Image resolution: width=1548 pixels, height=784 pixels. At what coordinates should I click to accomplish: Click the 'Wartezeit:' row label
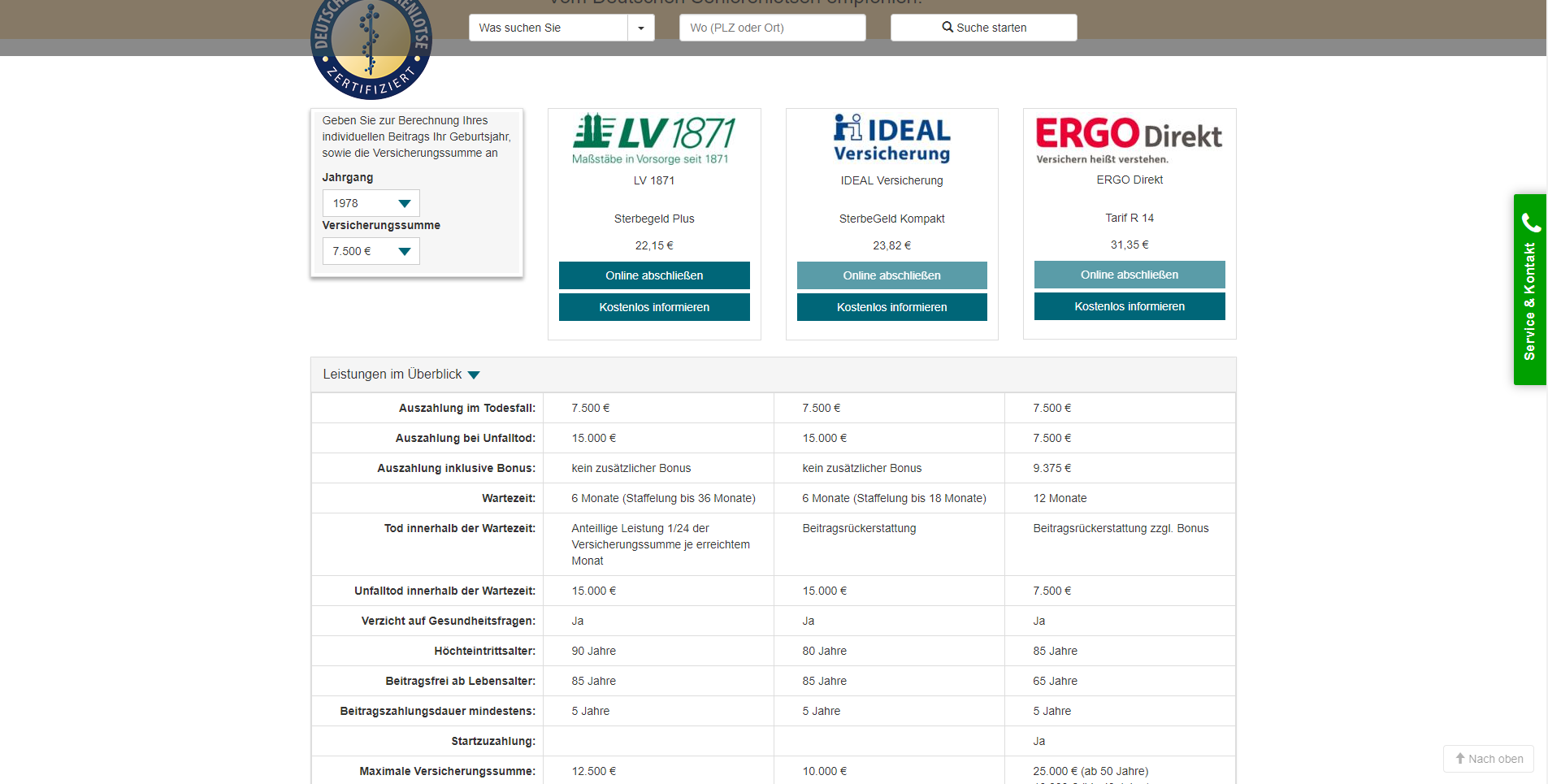click(x=509, y=498)
